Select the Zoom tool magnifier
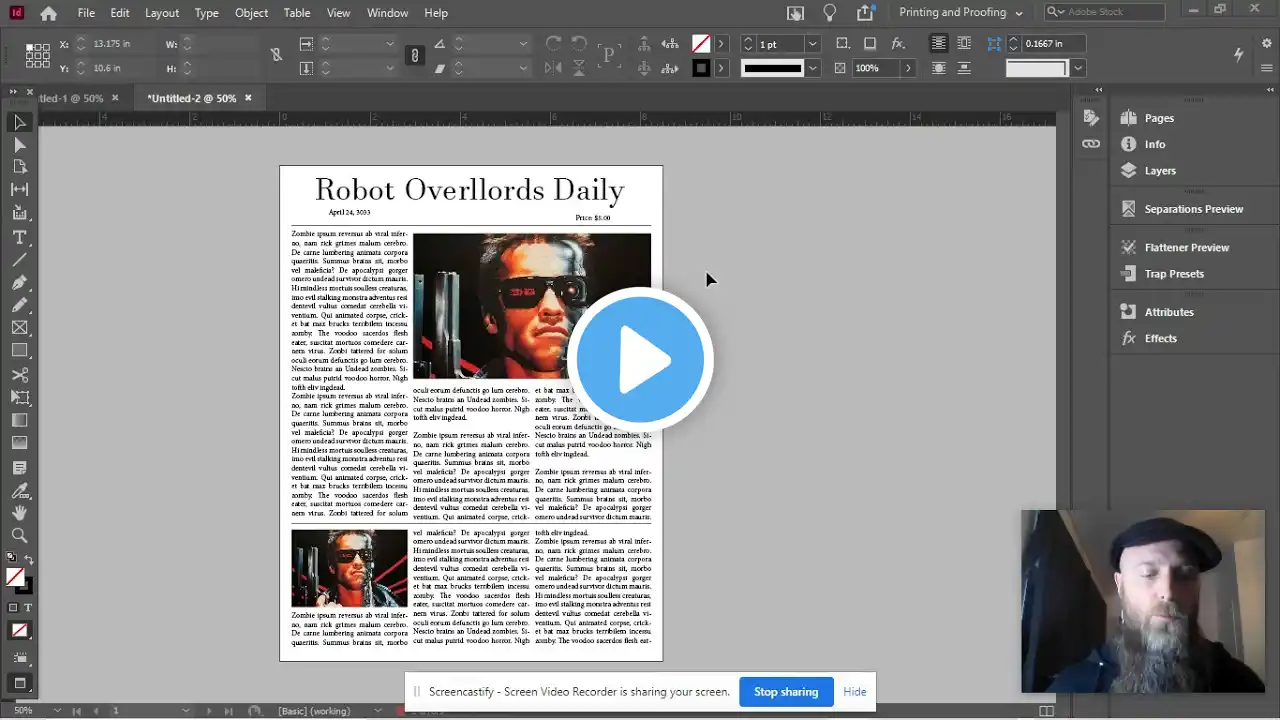This screenshot has height=720, width=1280. click(x=19, y=535)
